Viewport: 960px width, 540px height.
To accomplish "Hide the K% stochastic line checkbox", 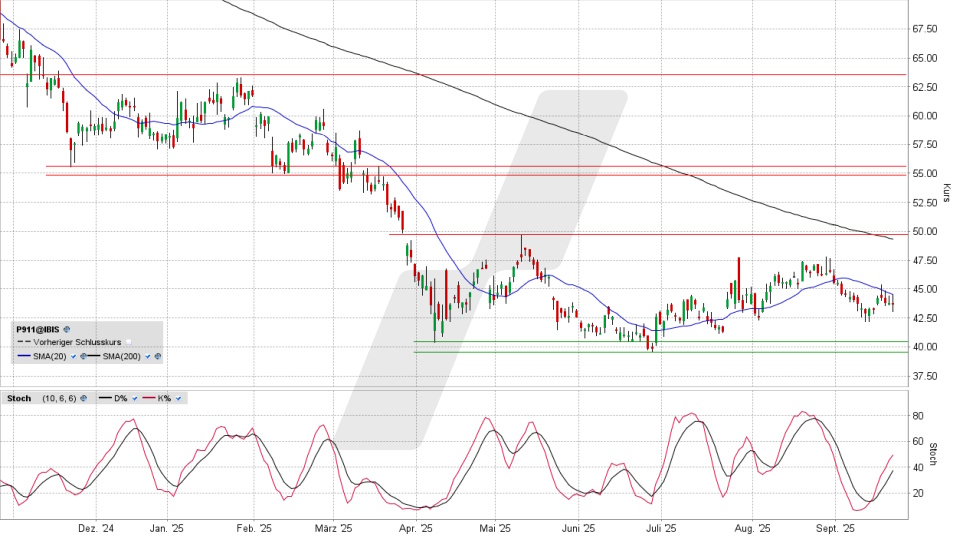I will [x=179, y=398].
